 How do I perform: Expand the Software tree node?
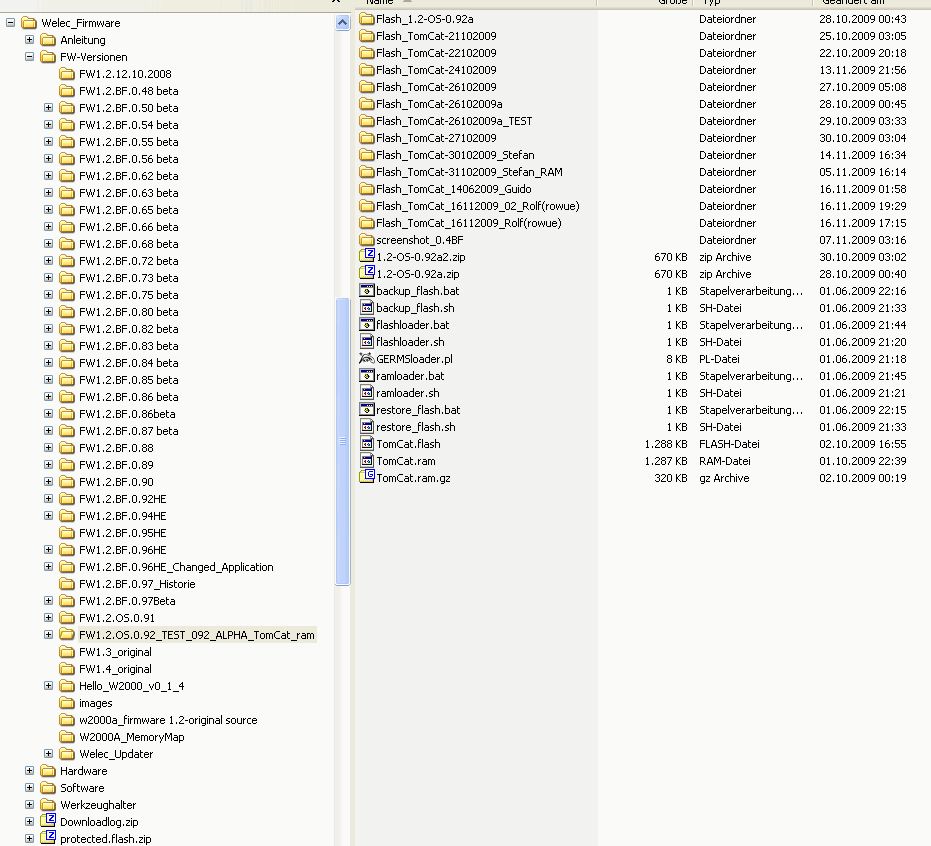tap(30, 787)
